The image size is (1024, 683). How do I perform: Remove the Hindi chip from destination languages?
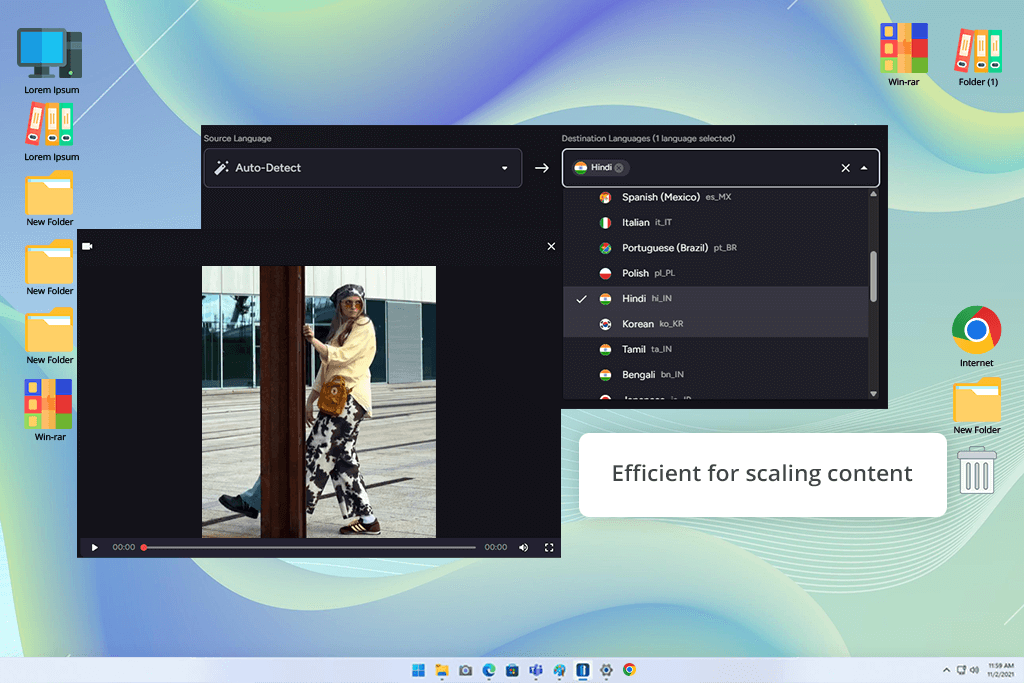pyautogui.click(x=619, y=168)
